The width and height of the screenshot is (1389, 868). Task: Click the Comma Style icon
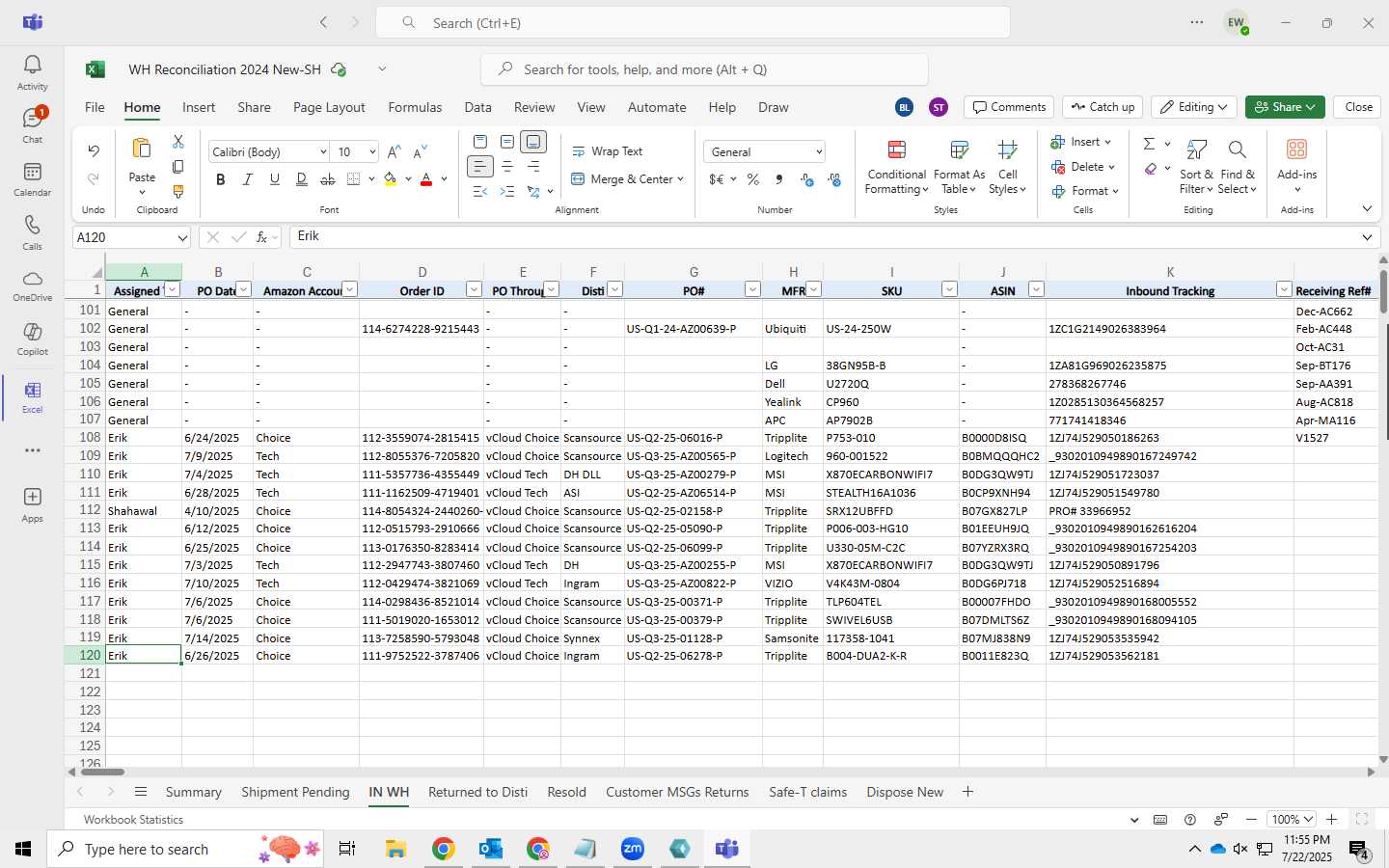779,179
